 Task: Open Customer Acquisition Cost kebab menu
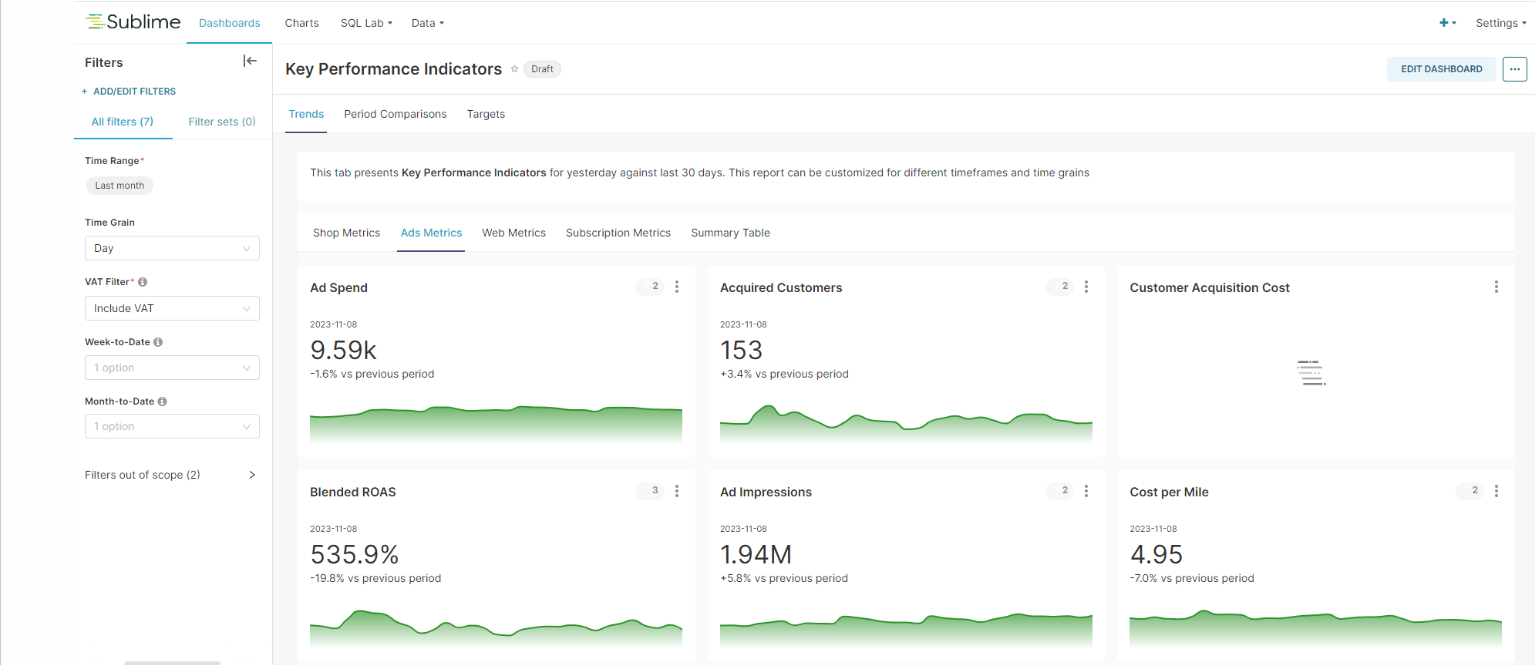[x=1496, y=287]
